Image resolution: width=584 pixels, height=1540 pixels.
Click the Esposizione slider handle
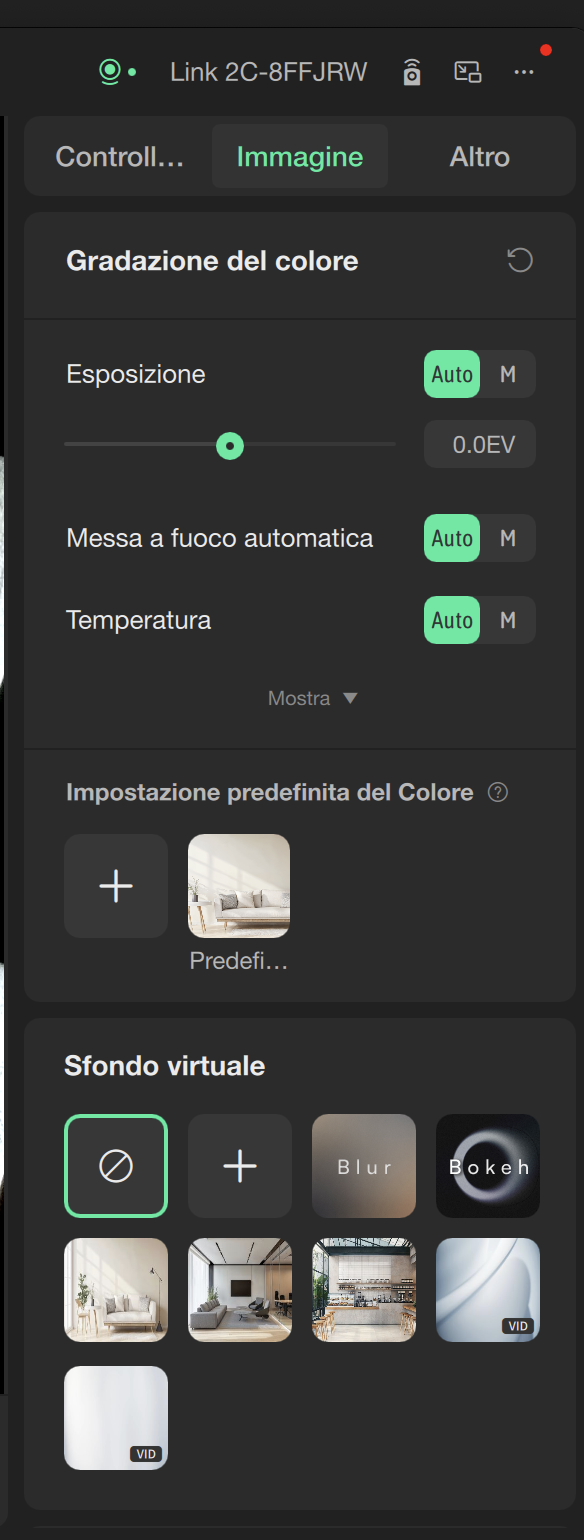pos(230,444)
